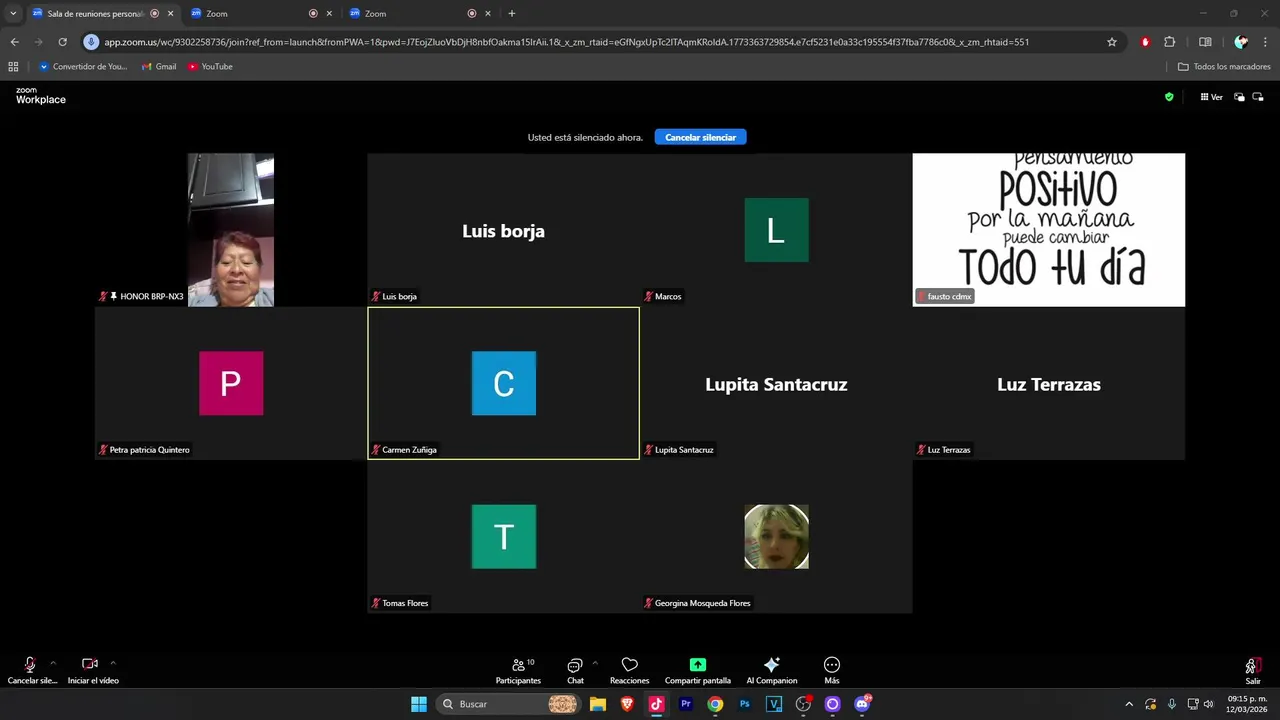Select the Marcos participant tile
This screenshot has height=720, width=1280.
(x=776, y=230)
